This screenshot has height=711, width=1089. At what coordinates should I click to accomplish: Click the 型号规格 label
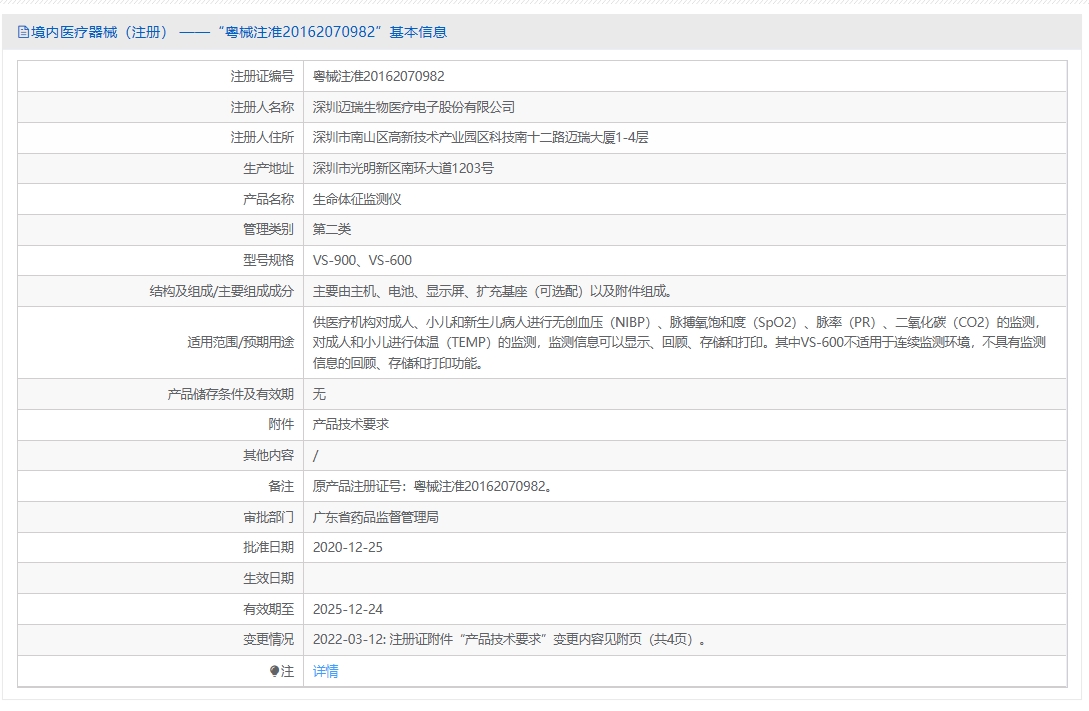point(268,260)
